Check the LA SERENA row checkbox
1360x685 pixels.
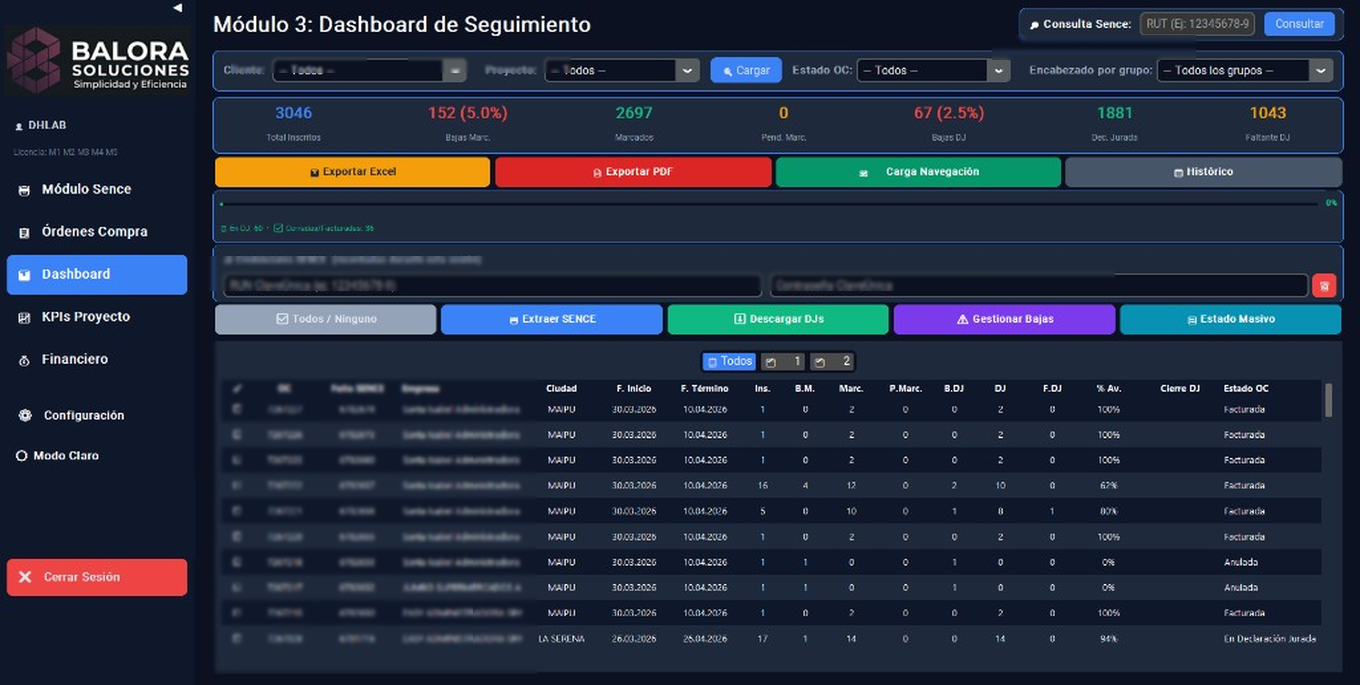[237, 638]
